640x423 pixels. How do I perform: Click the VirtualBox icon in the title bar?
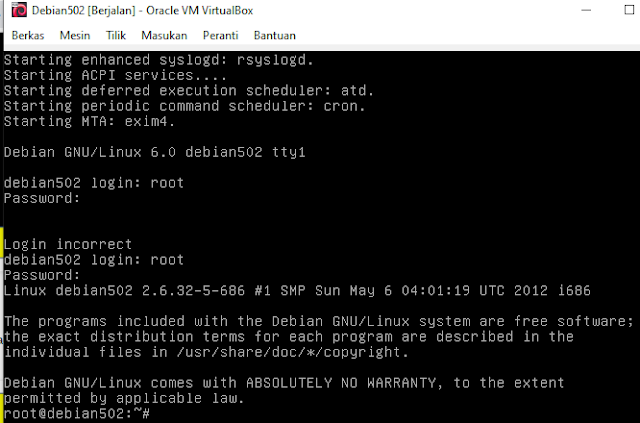tap(19, 10)
